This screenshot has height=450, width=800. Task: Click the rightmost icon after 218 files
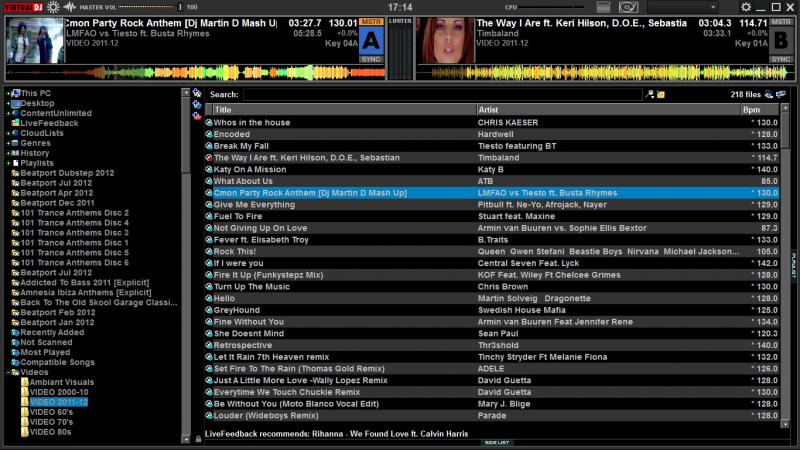click(x=781, y=94)
